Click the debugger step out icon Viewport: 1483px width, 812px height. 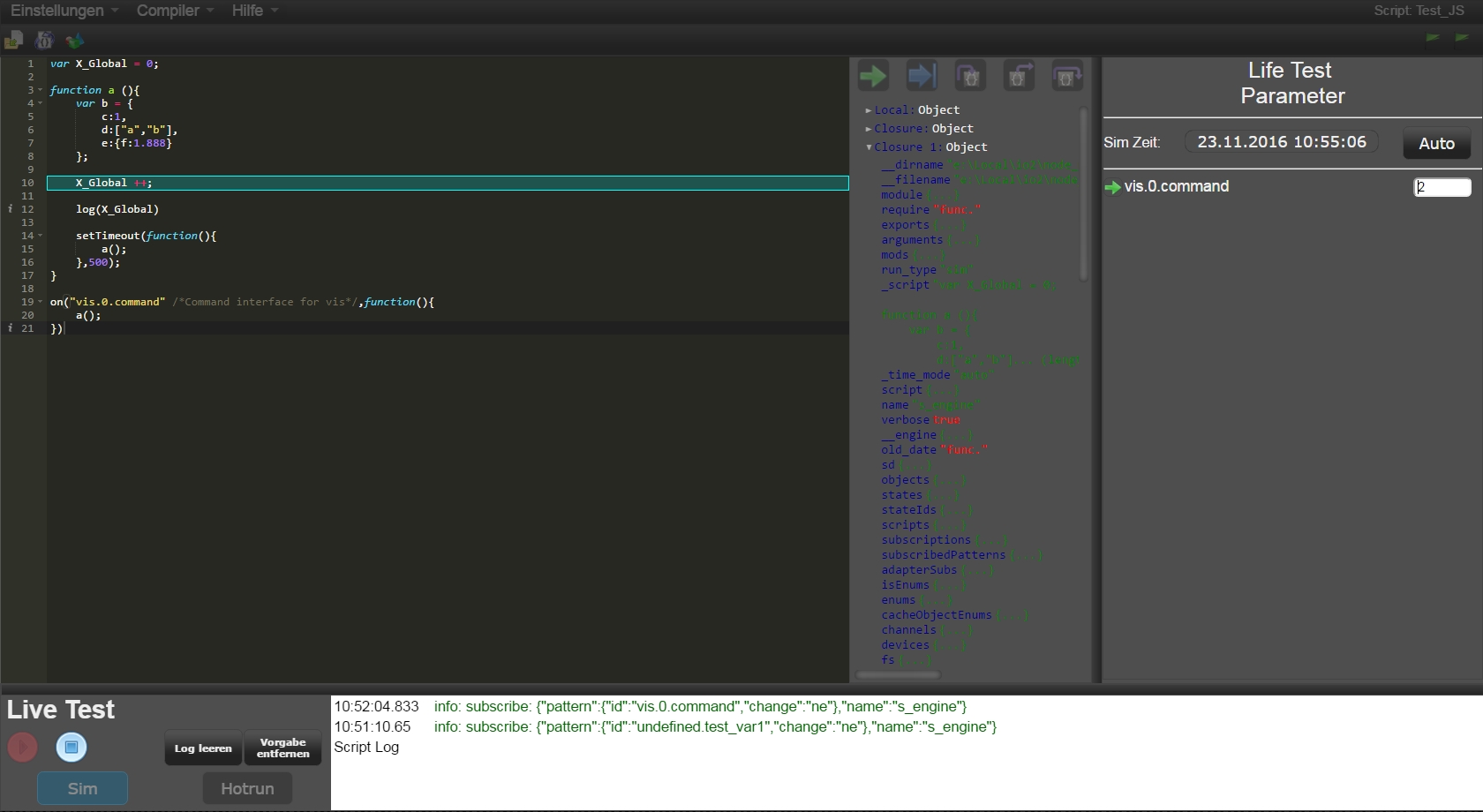pyautogui.click(x=1019, y=77)
